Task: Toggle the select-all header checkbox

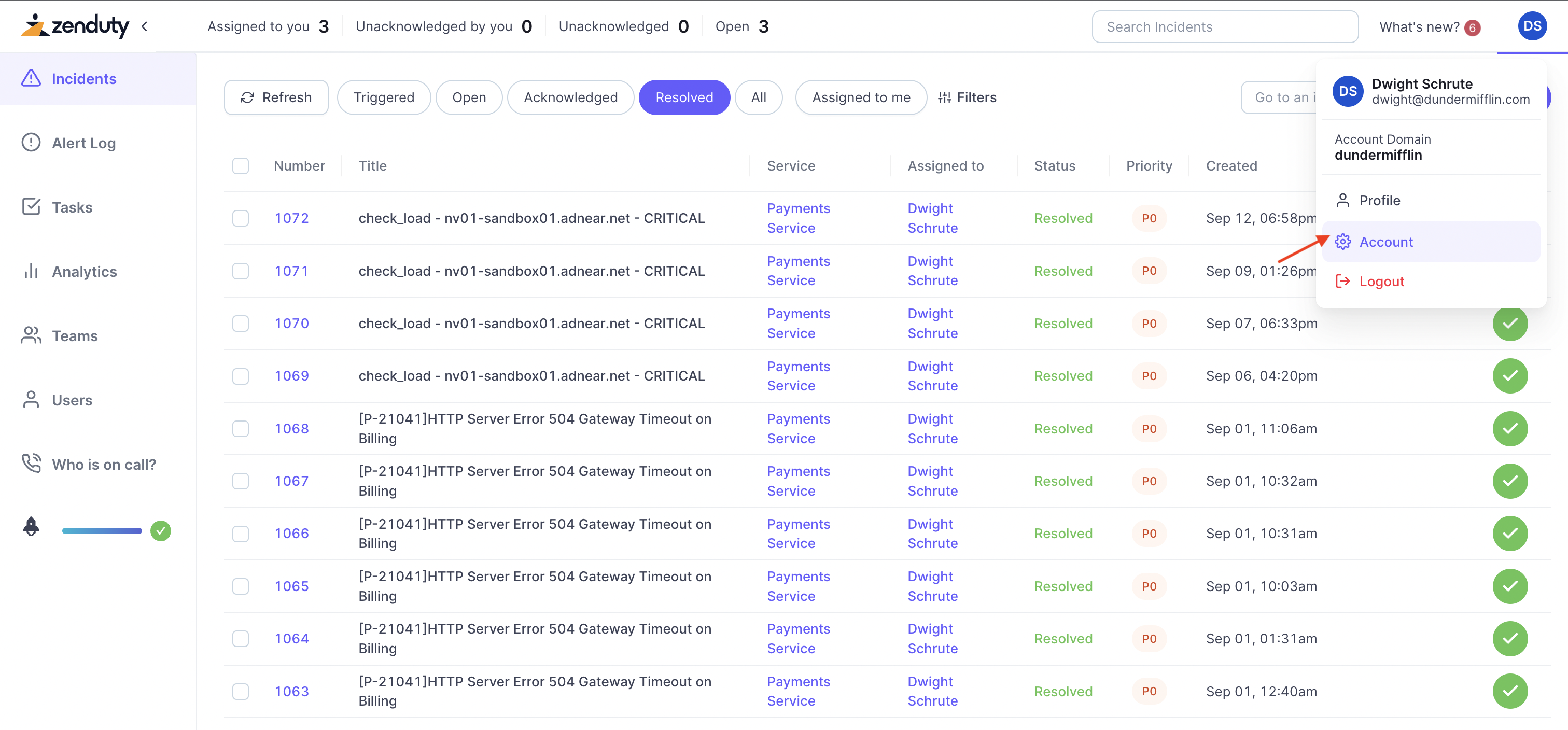Action: point(241,165)
